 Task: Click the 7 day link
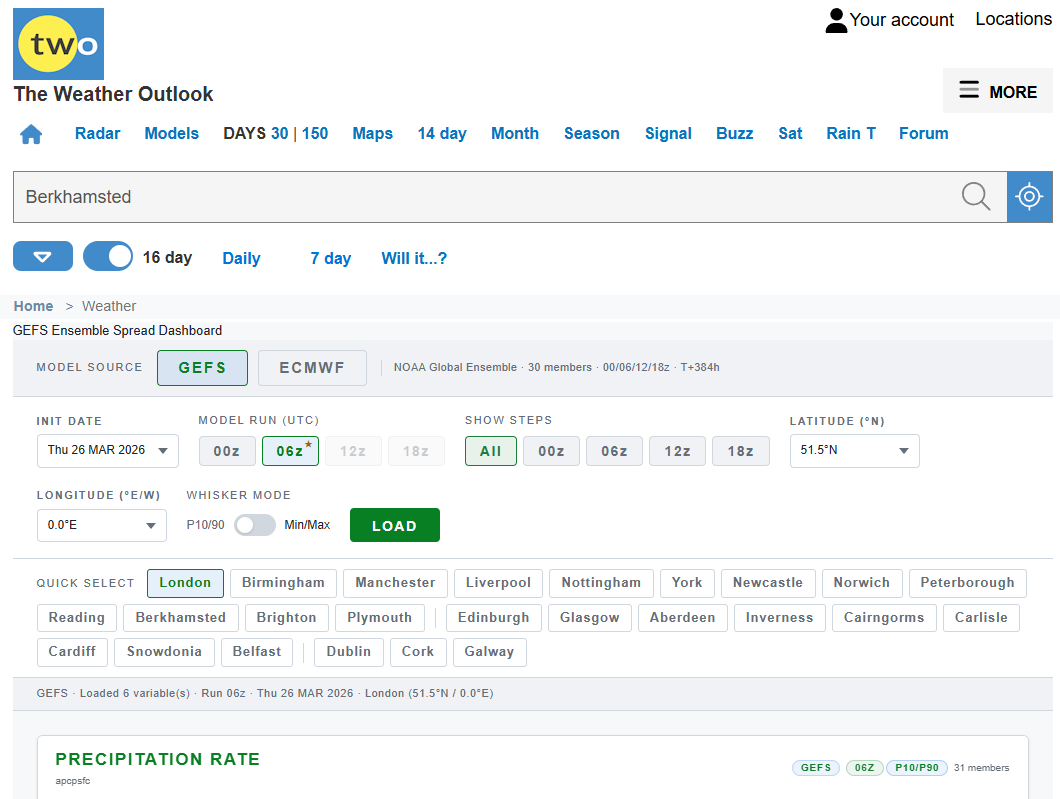click(x=331, y=258)
